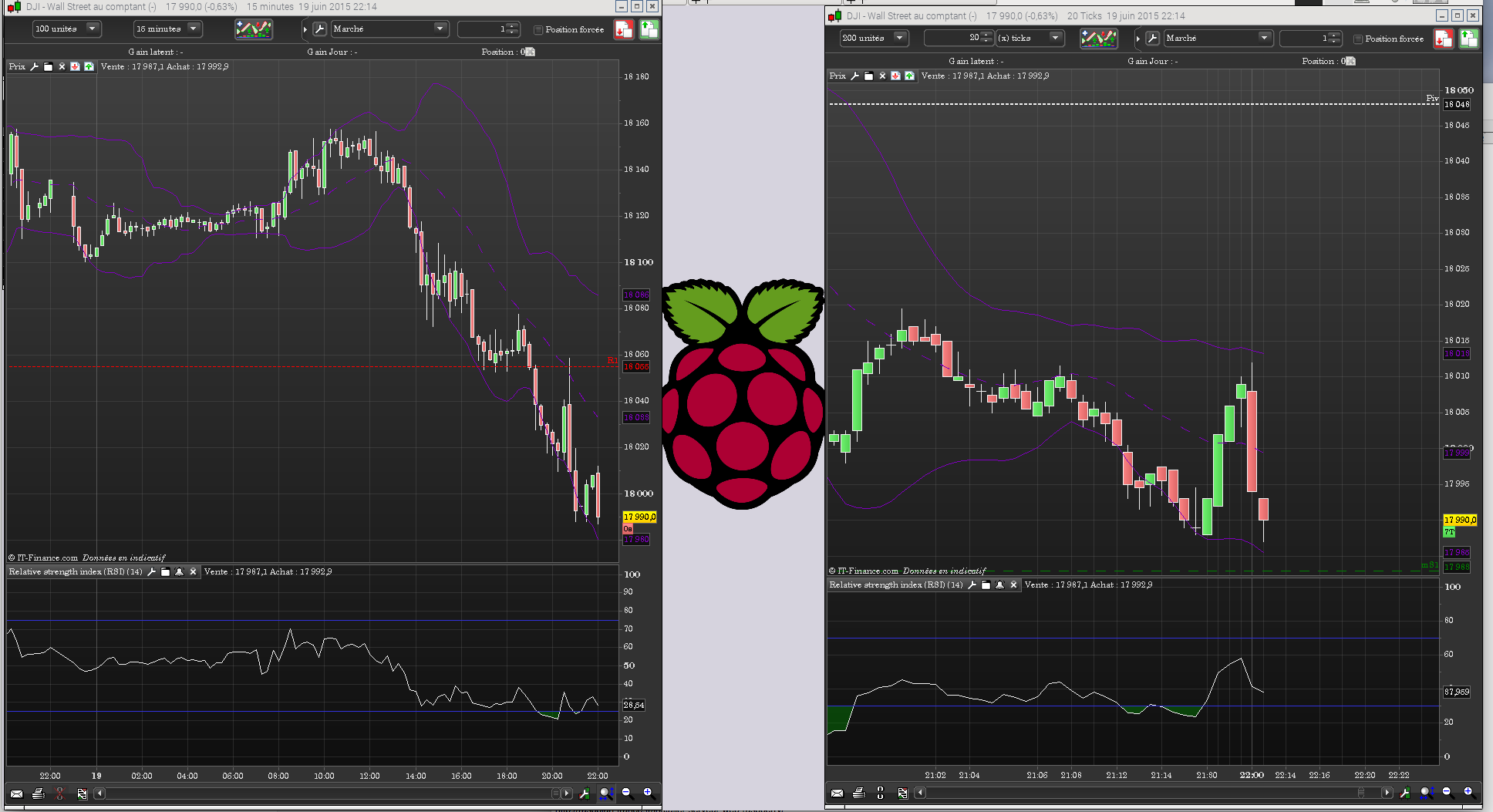This screenshot has width=1493, height=812.
Task: Open RSI settings wrench in right chart
Action: click(x=972, y=585)
